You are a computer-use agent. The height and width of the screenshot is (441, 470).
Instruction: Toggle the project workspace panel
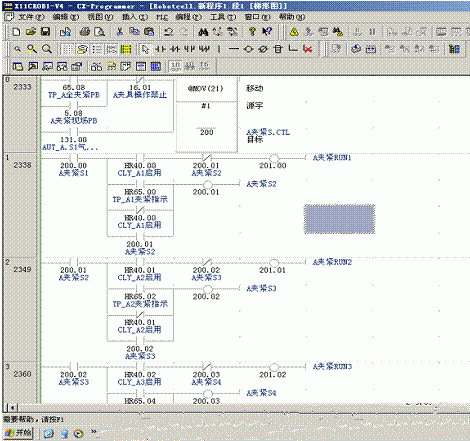pos(18,66)
